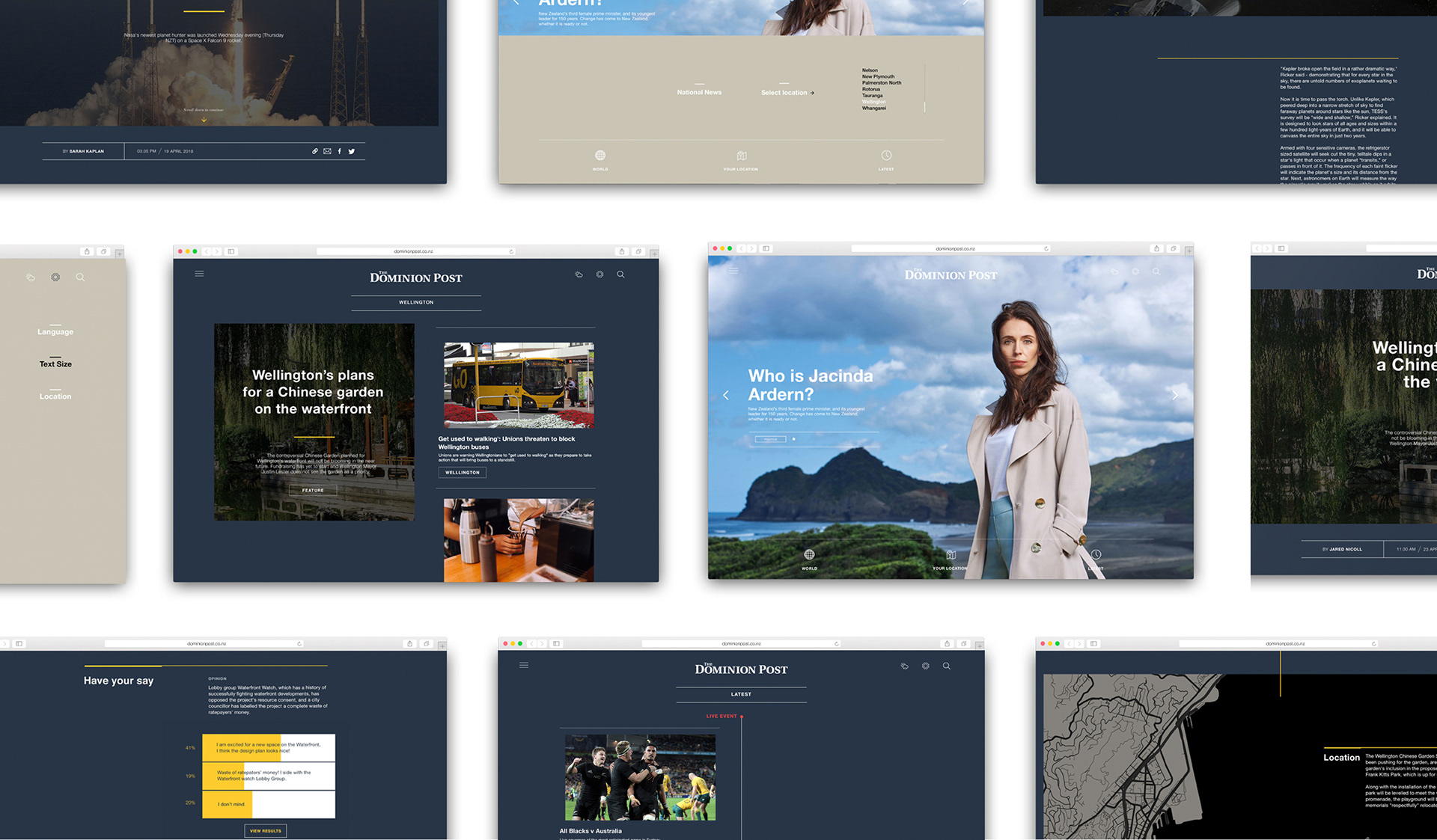
Task: Open the 'Wellington's plans for a Chinese garden' headline
Action: 313,392
